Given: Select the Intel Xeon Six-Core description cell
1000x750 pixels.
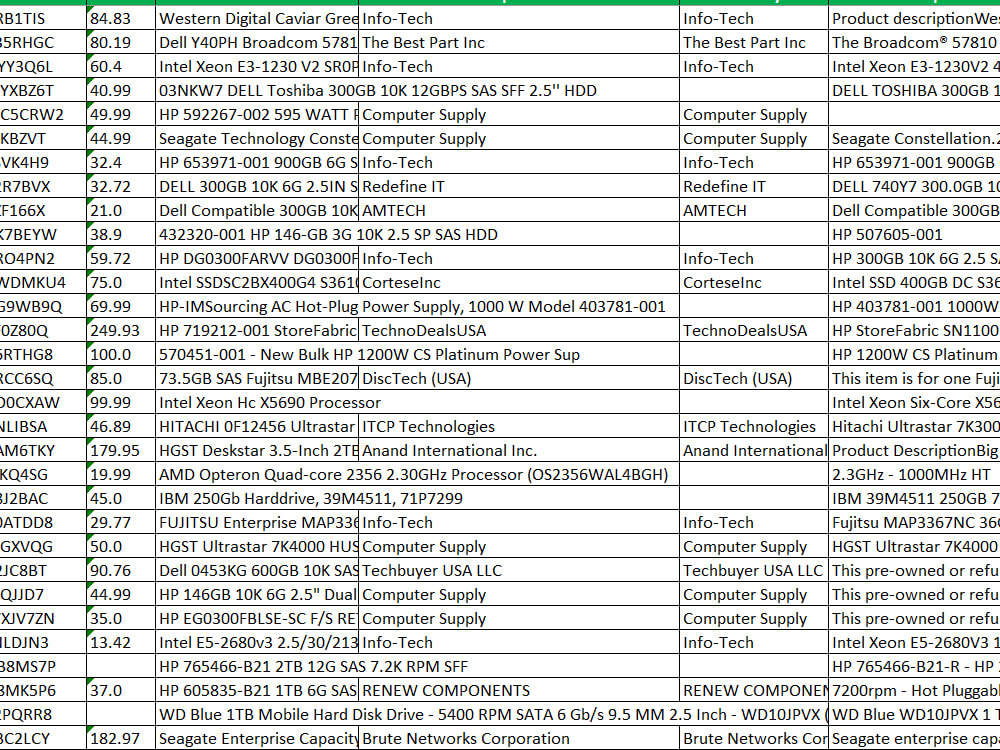Looking at the screenshot, I should [x=914, y=402].
